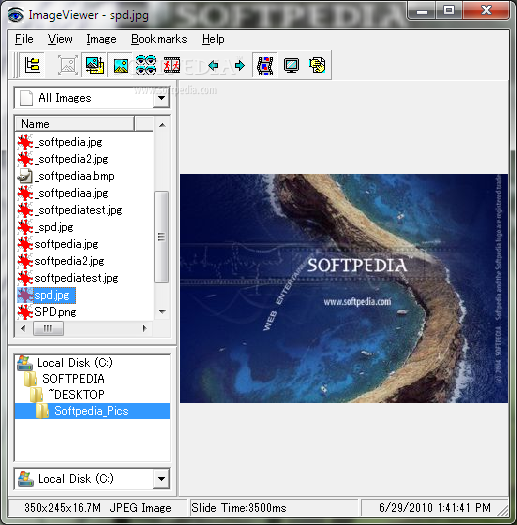The width and height of the screenshot is (517, 525).
Task: Go to previous image with left arrow
Action: pos(213,65)
